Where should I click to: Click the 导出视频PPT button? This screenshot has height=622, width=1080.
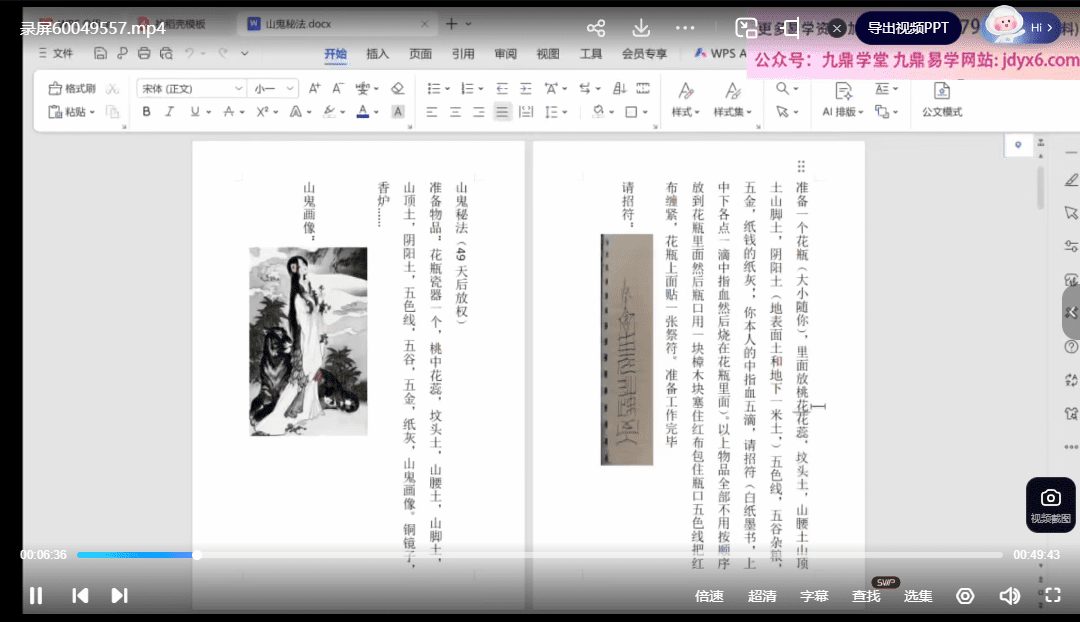tap(907, 28)
